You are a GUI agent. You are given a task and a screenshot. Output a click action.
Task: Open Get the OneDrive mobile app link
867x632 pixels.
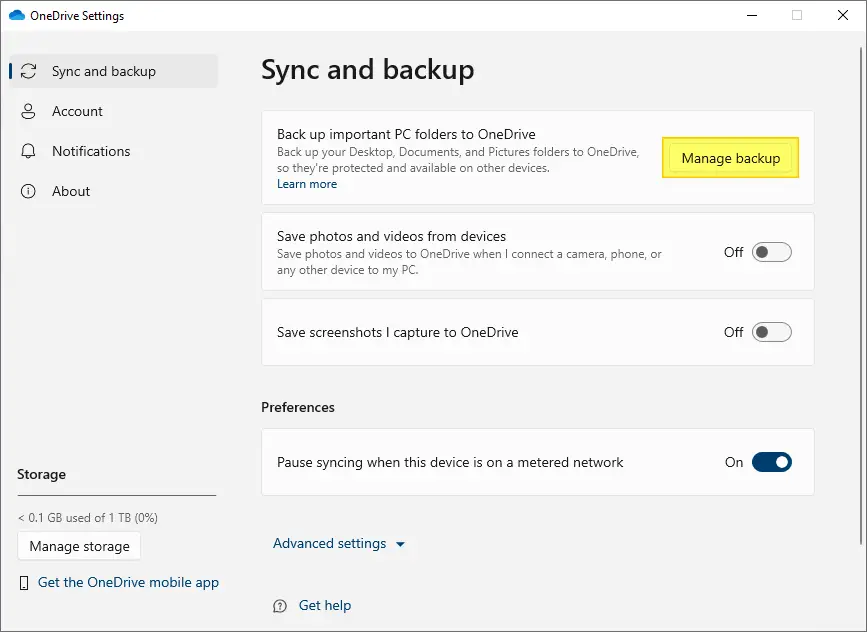click(128, 582)
